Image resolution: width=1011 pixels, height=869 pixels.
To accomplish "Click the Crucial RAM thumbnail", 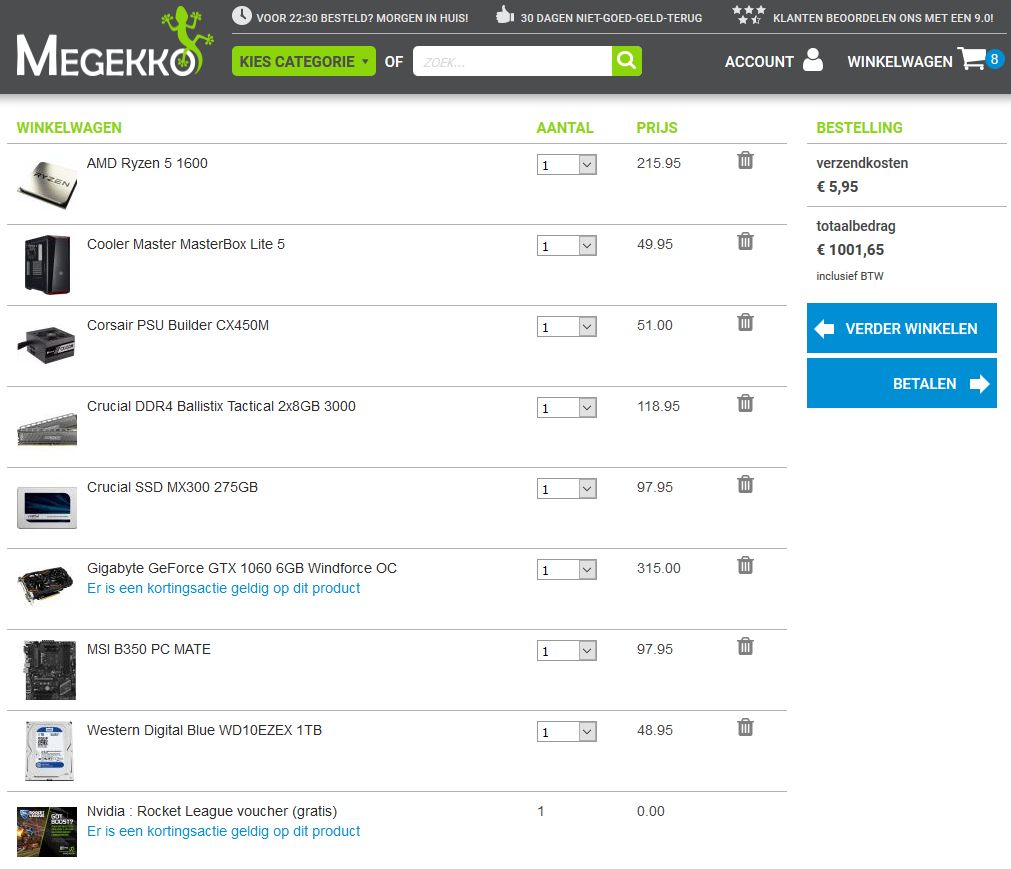I will [x=47, y=429].
